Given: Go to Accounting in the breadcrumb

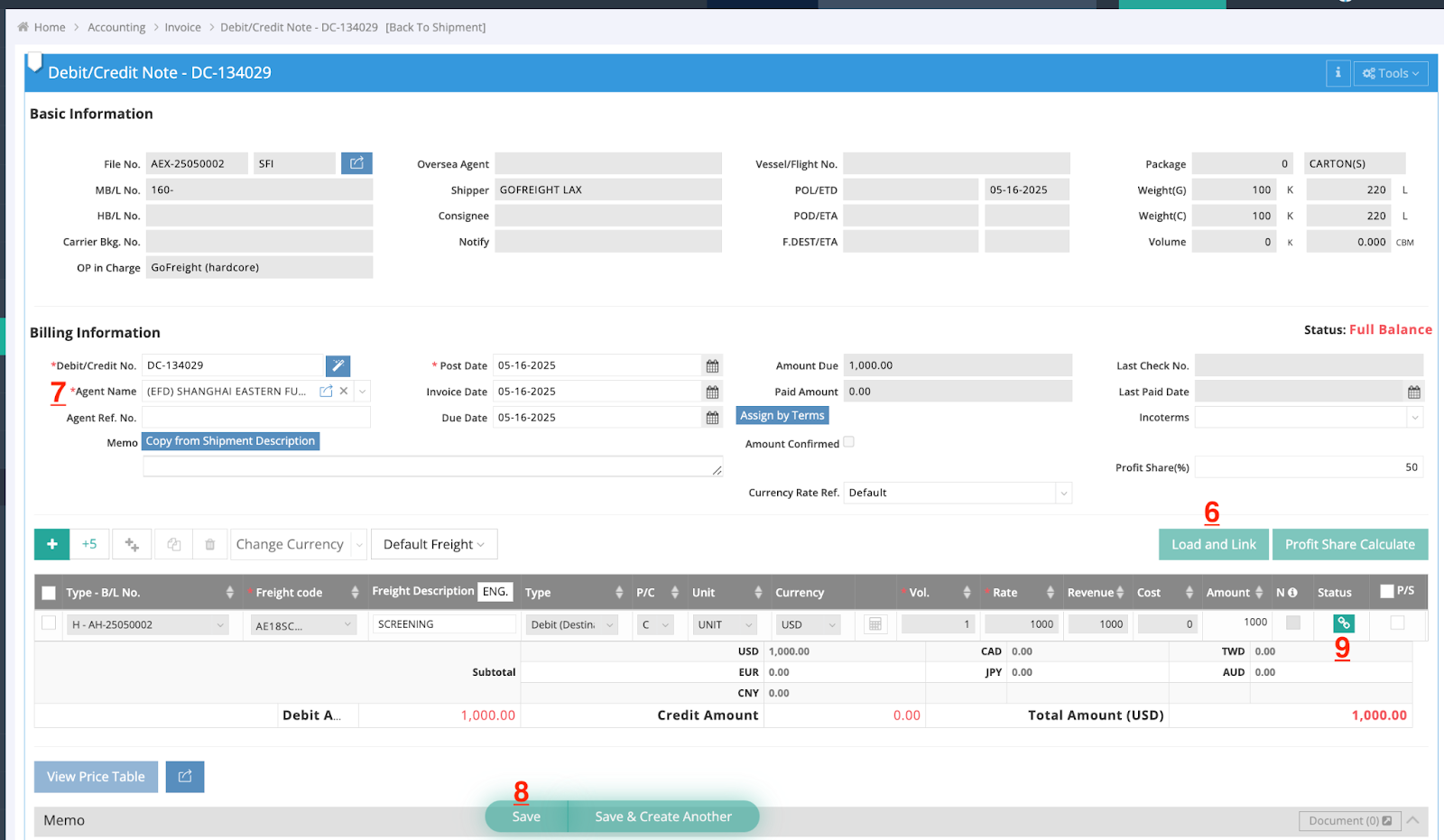Looking at the screenshot, I should pyautogui.click(x=116, y=27).
